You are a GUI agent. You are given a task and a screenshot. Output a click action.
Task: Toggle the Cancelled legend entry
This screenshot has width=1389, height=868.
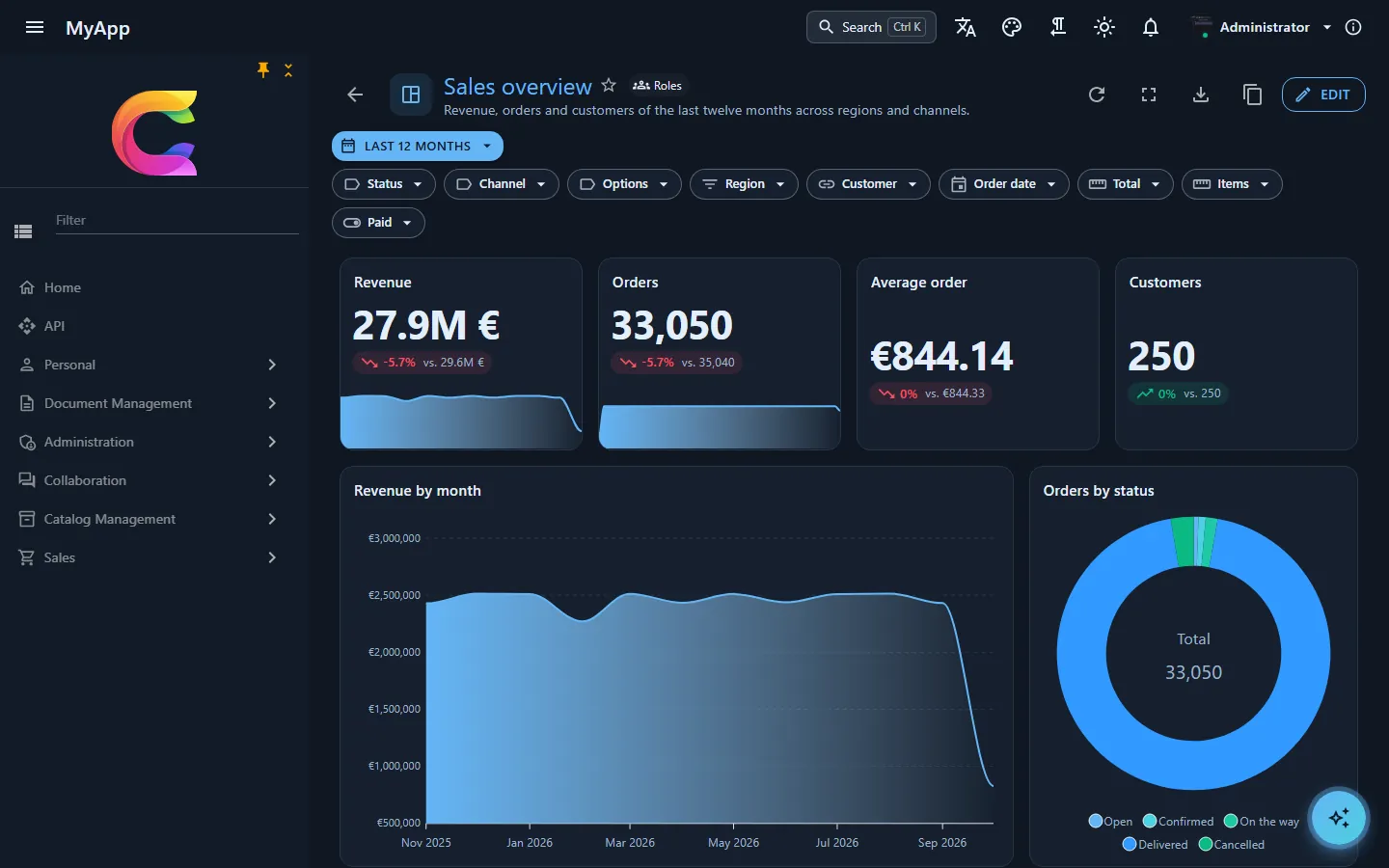(x=1232, y=845)
